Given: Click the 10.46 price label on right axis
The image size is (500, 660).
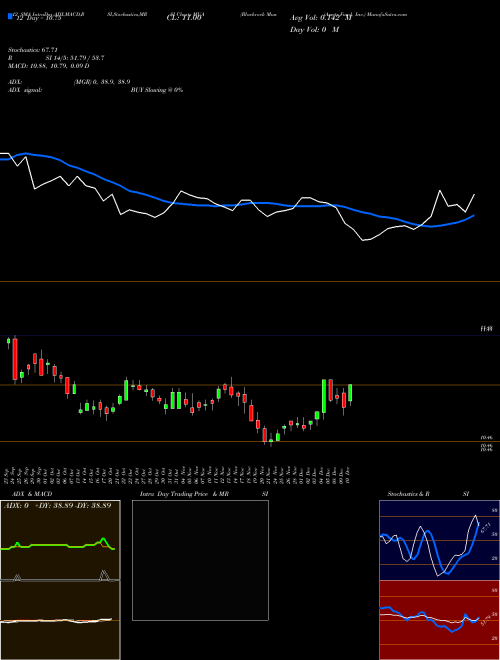Looking at the screenshot, I should 487,438.
